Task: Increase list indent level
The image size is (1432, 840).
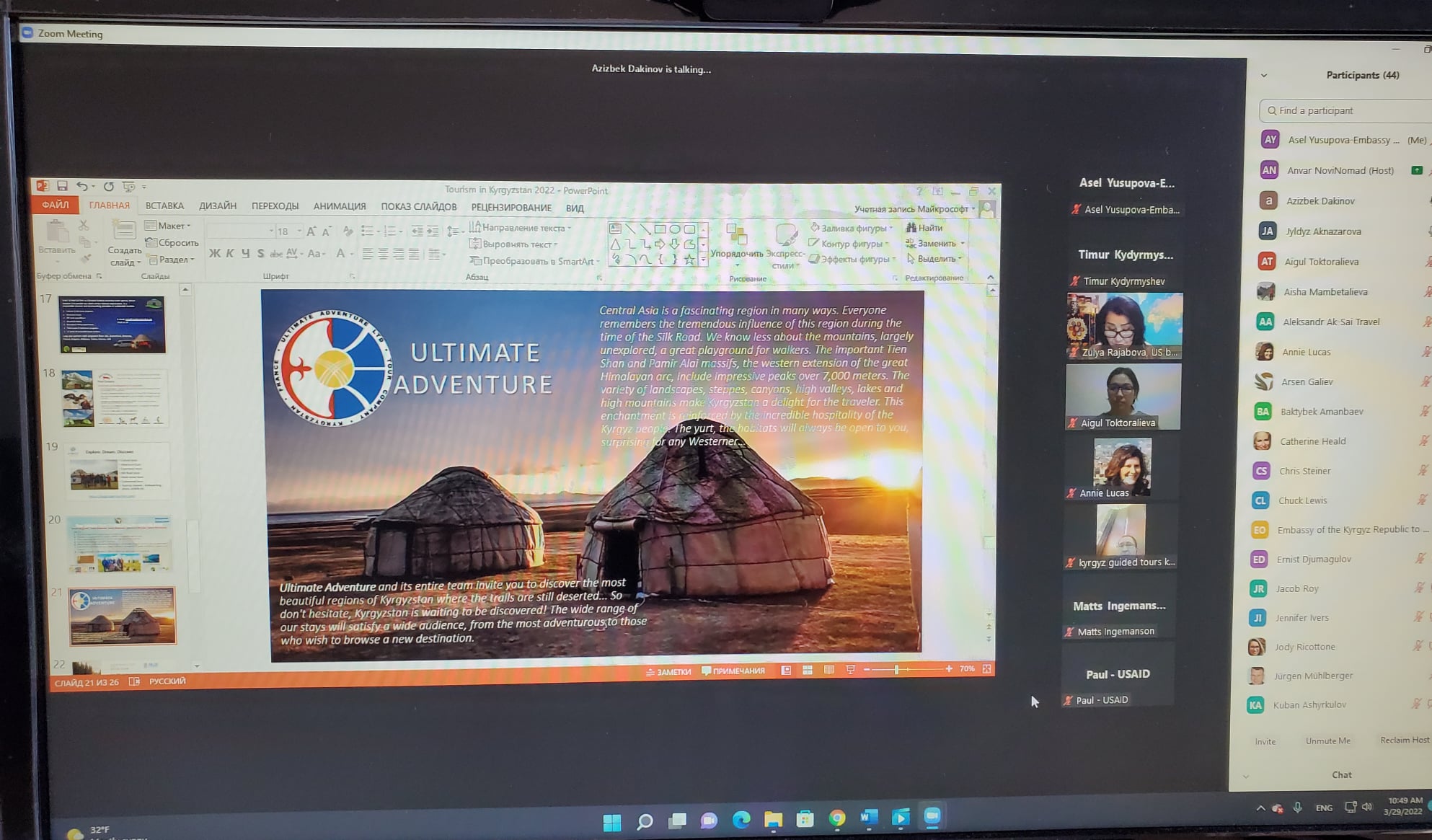Action: (432, 231)
